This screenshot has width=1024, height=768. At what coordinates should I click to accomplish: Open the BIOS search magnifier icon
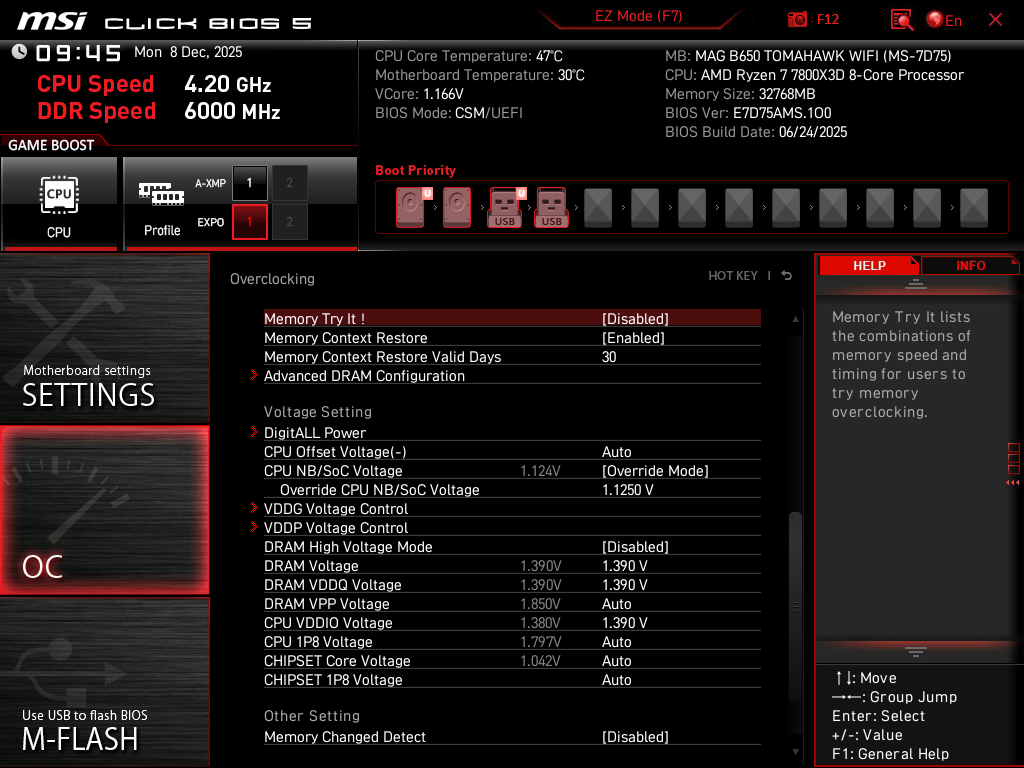pyautogui.click(x=901, y=20)
